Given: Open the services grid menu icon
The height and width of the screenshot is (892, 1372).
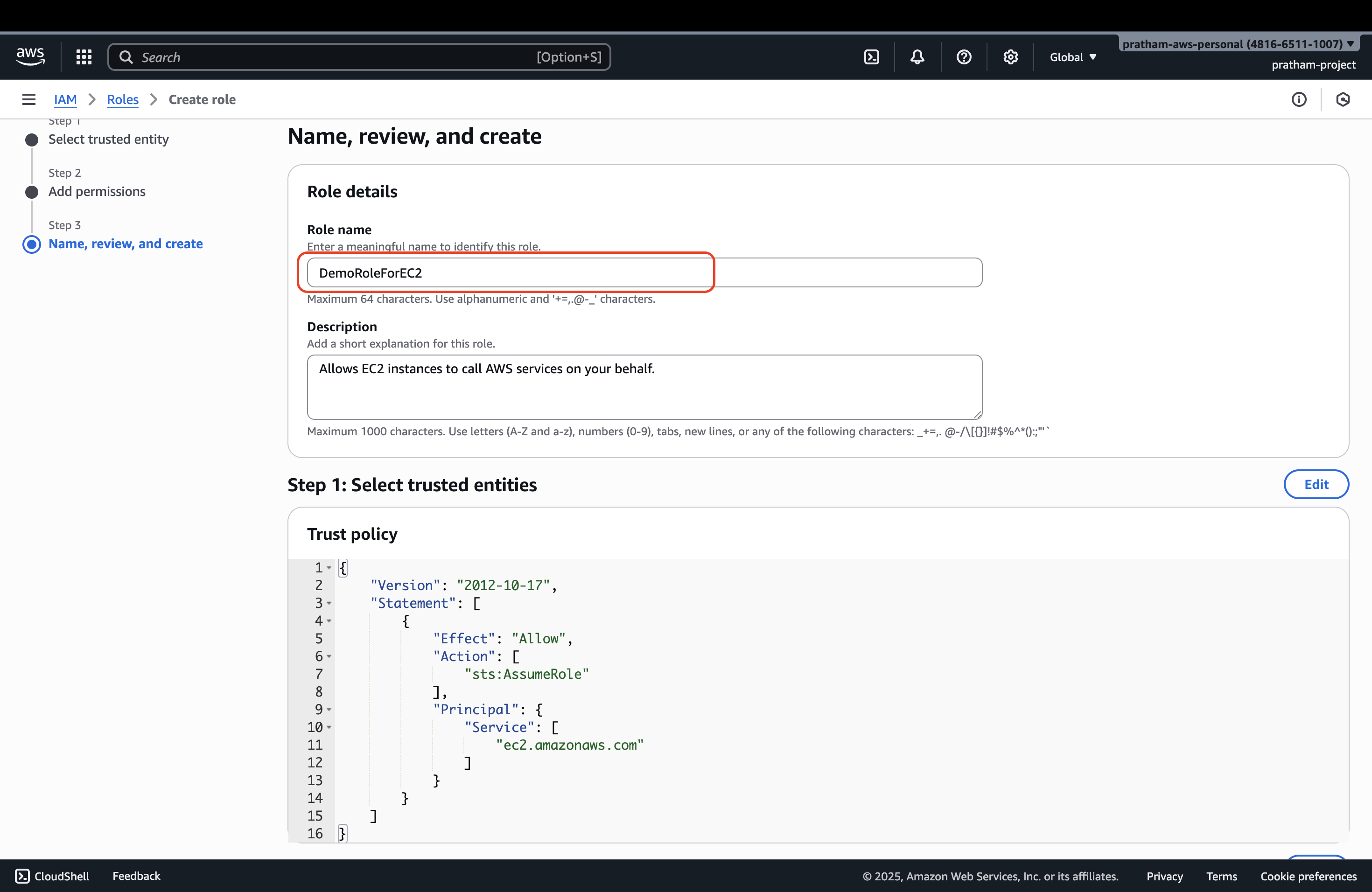Looking at the screenshot, I should (84, 56).
